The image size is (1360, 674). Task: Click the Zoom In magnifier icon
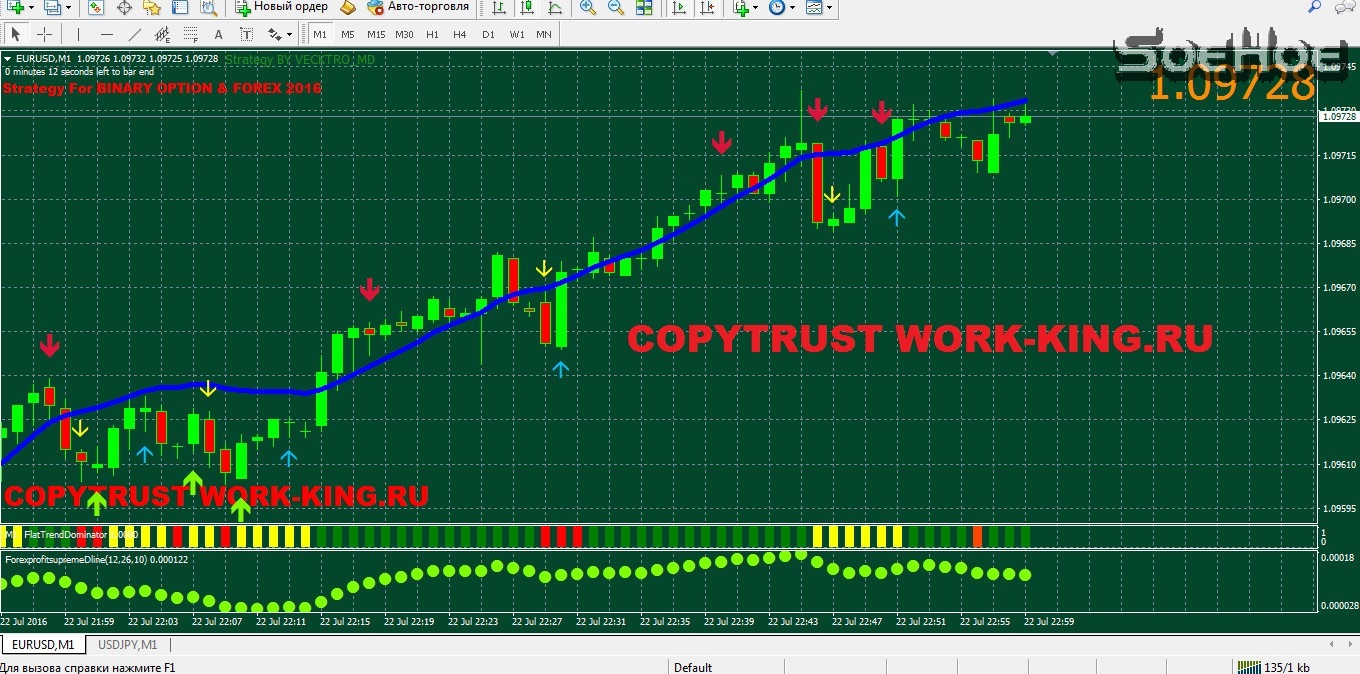click(588, 8)
